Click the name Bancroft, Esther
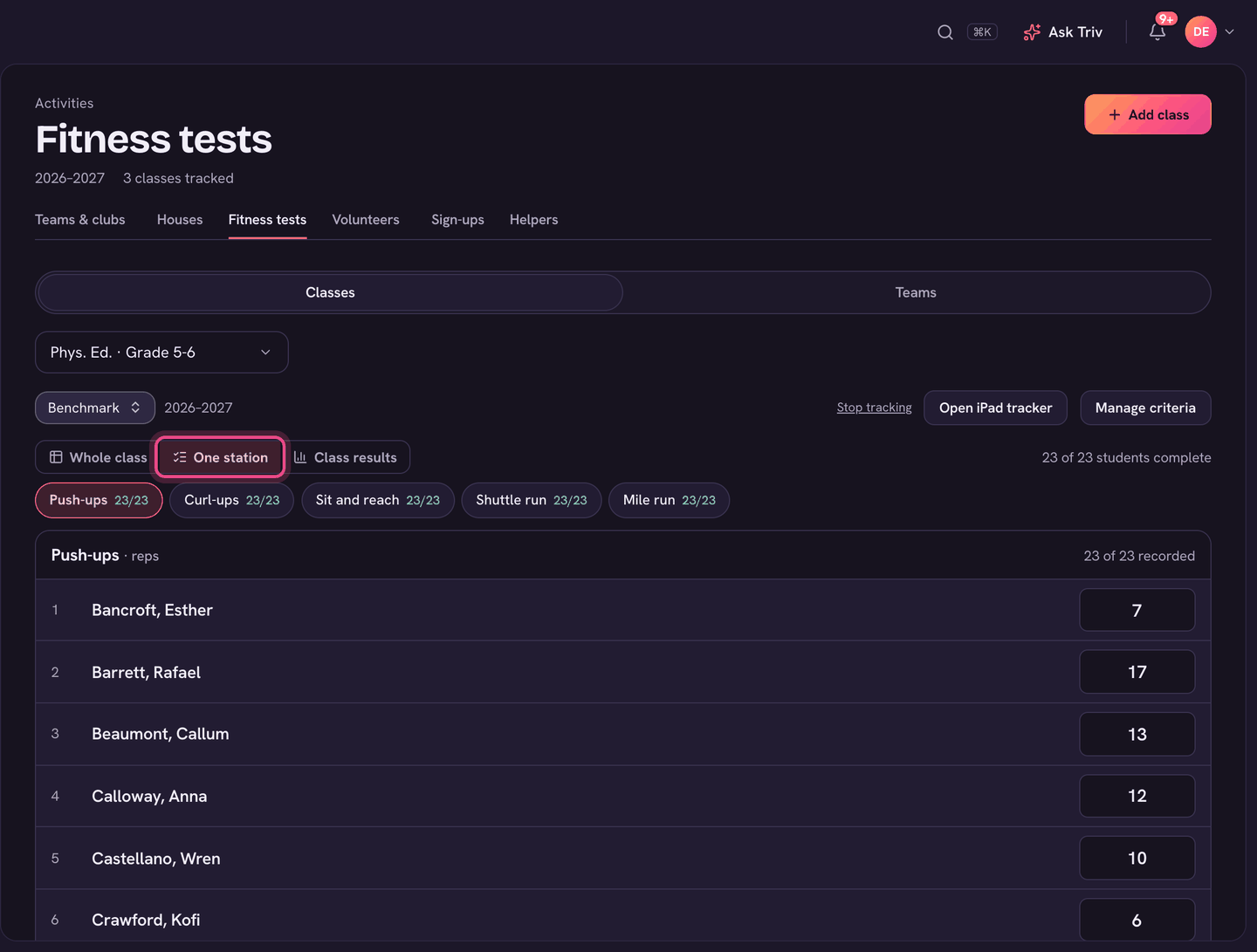 tap(152, 610)
